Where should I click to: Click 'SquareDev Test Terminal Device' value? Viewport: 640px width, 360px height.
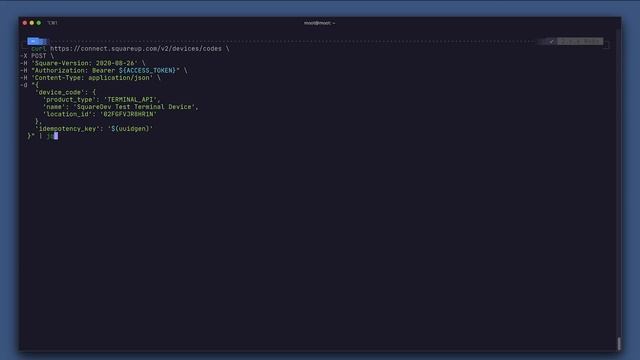click(134, 107)
